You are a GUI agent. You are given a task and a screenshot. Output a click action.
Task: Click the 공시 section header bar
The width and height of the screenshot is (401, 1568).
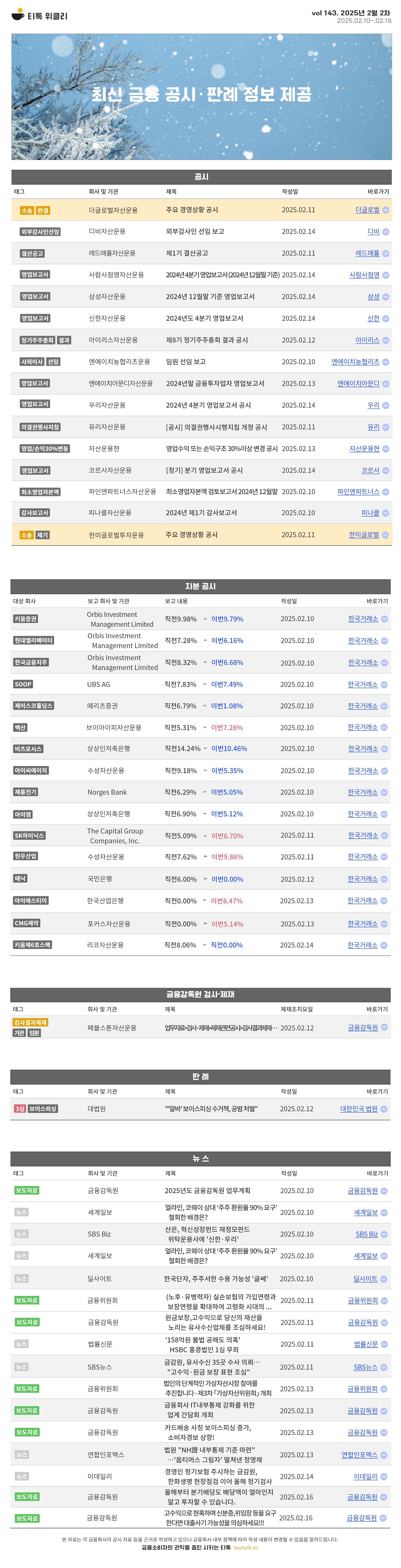[201, 177]
